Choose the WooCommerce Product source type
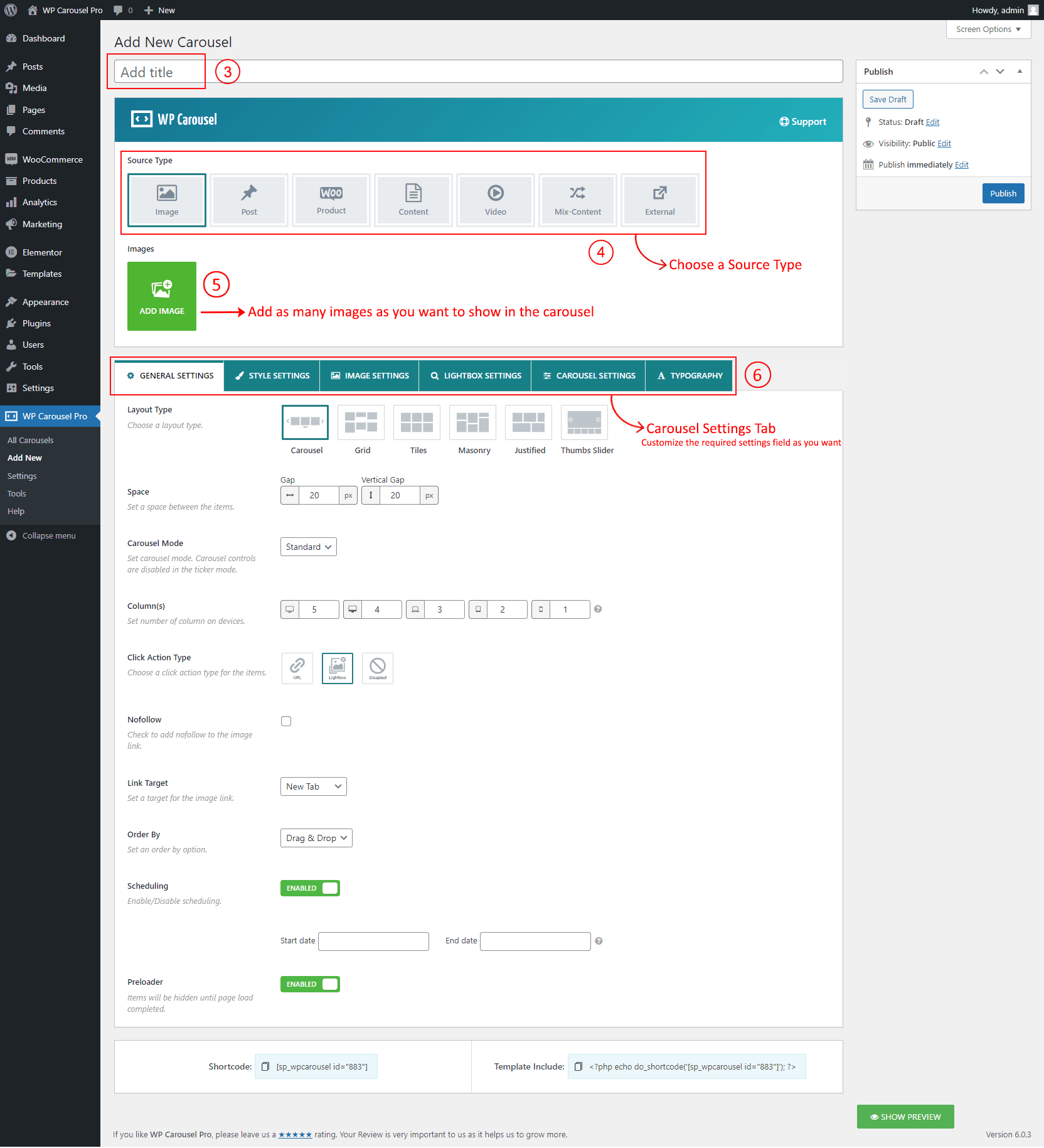The image size is (1044, 1148). (x=331, y=200)
